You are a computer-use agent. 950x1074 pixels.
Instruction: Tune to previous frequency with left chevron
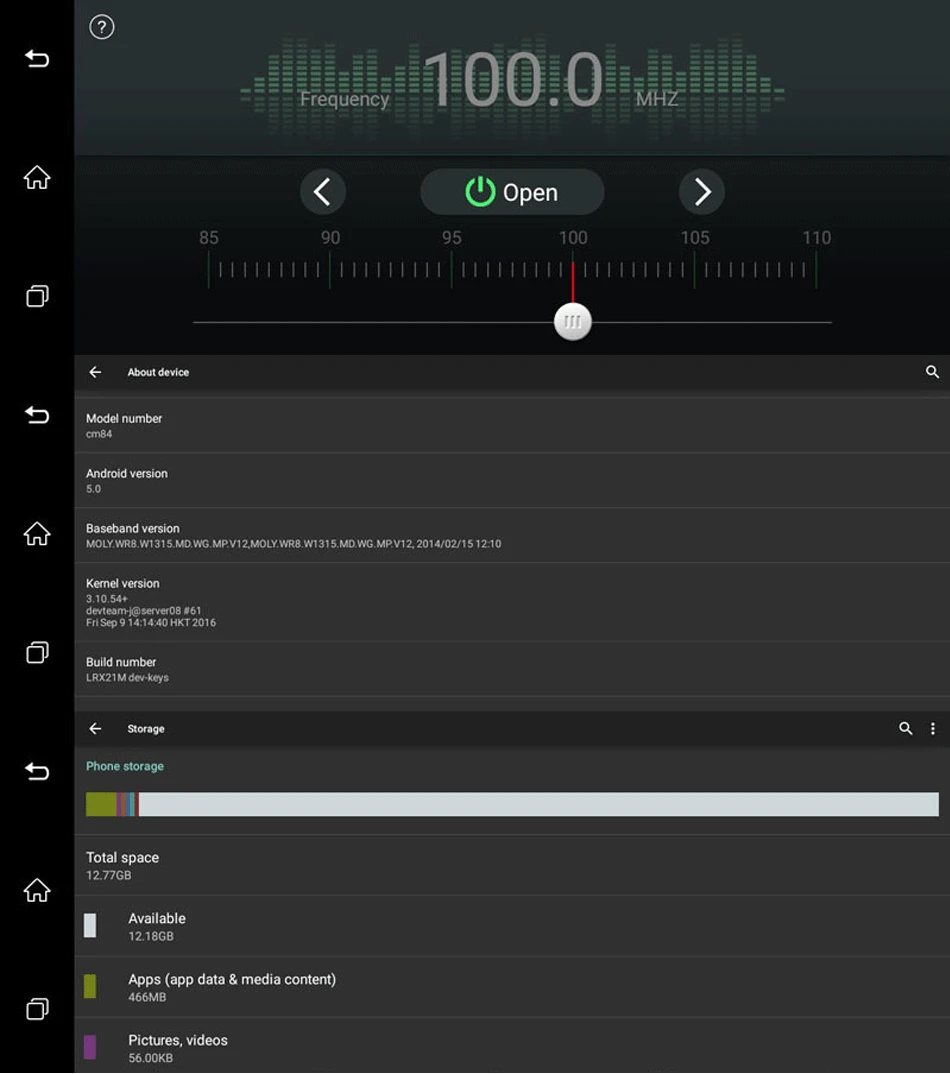[x=323, y=192]
